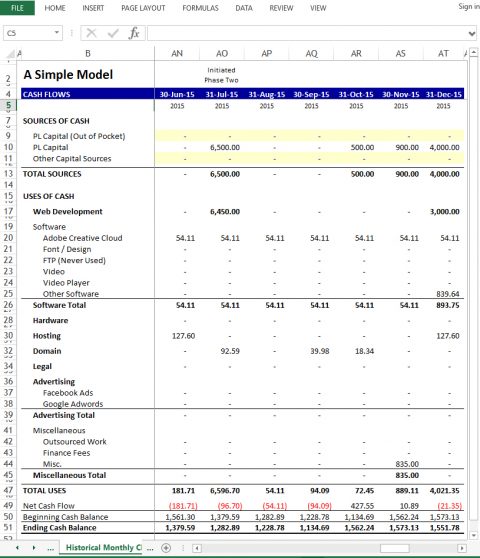Click the Enter checkmark icon
480x558 pixels.
[113, 33]
